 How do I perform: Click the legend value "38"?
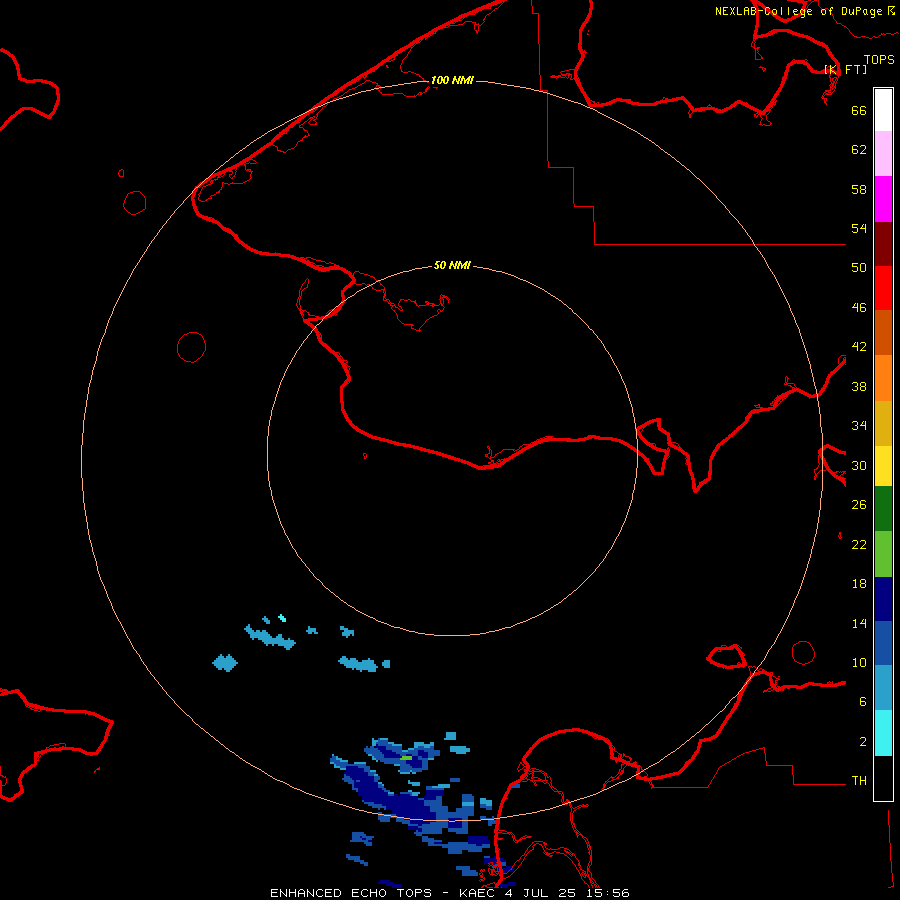click(859, 386)
